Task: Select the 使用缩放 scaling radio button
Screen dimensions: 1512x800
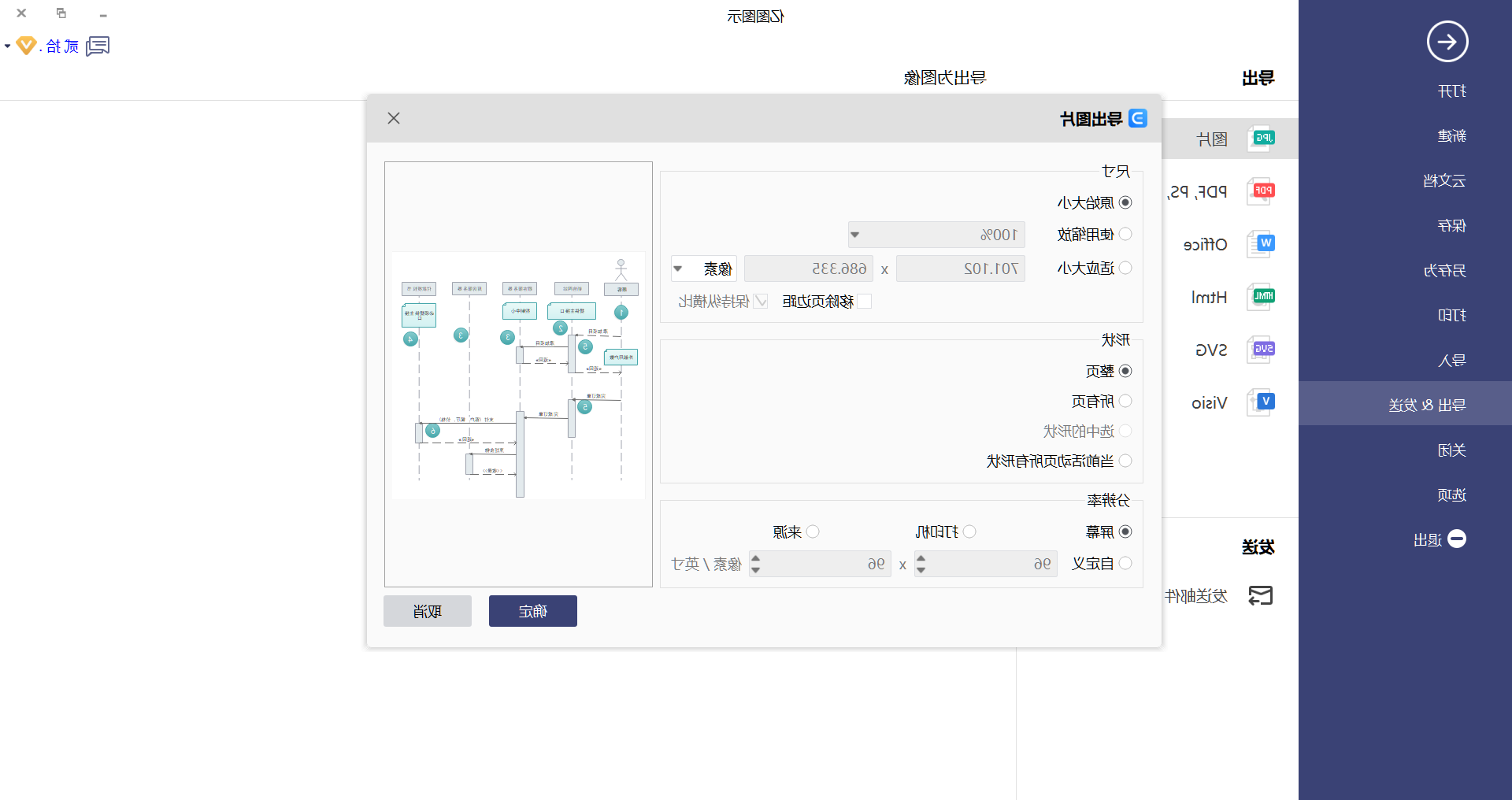Action: click(1125, 234)
